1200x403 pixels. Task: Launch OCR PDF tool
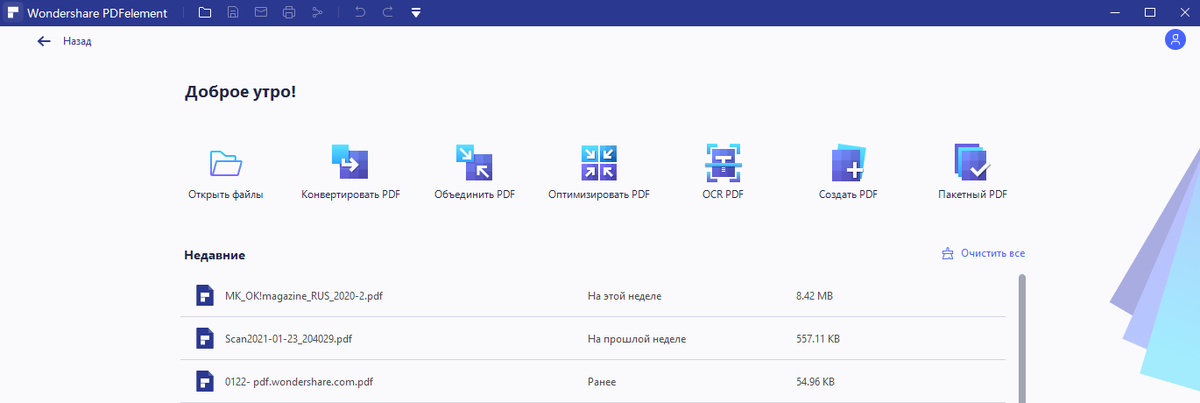(723, 163)
